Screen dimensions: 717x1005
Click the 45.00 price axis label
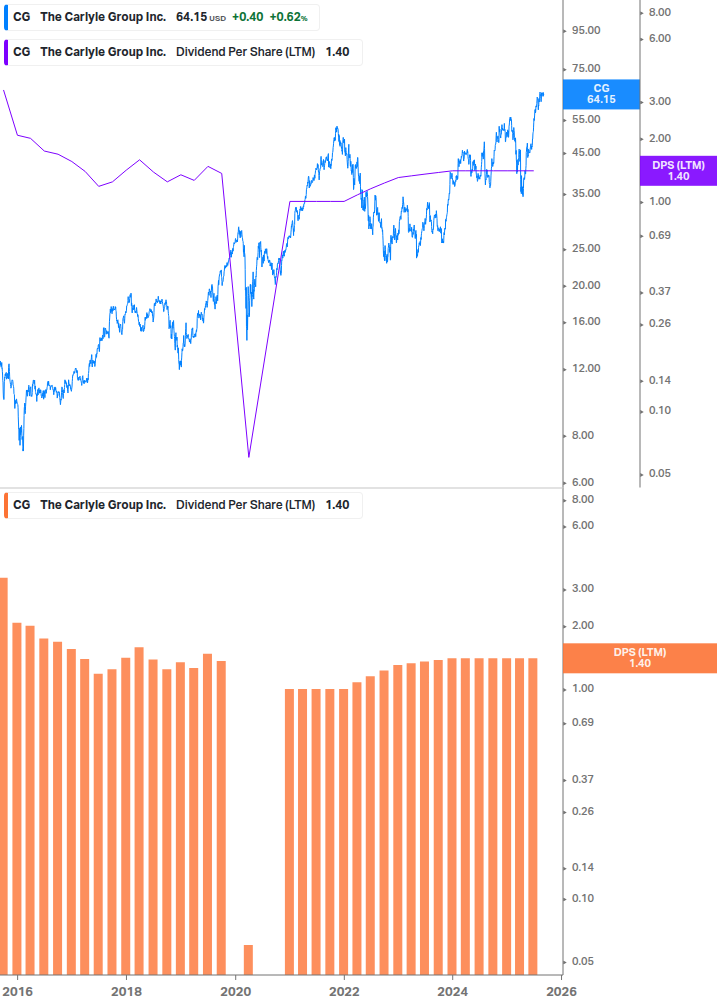click(x=586, y=153)
